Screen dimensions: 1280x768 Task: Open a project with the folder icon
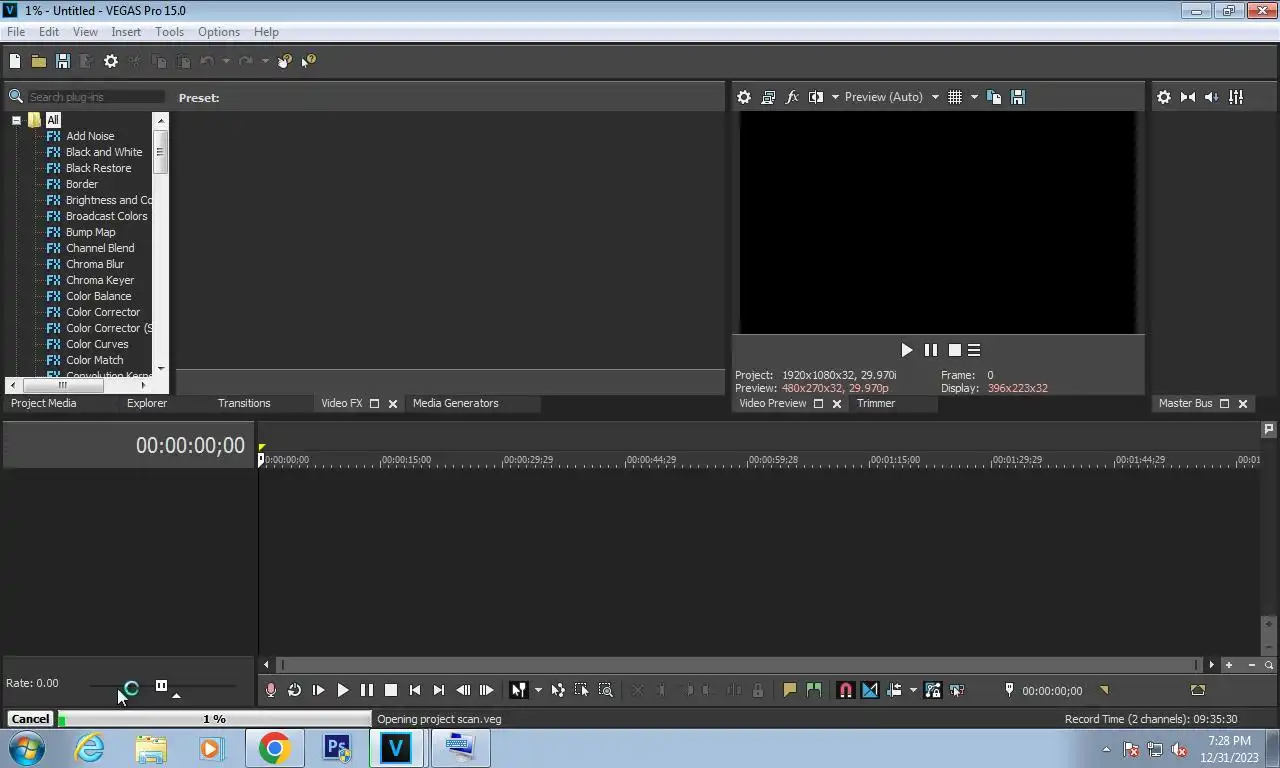pyautogui.click(x=39, y=61)
